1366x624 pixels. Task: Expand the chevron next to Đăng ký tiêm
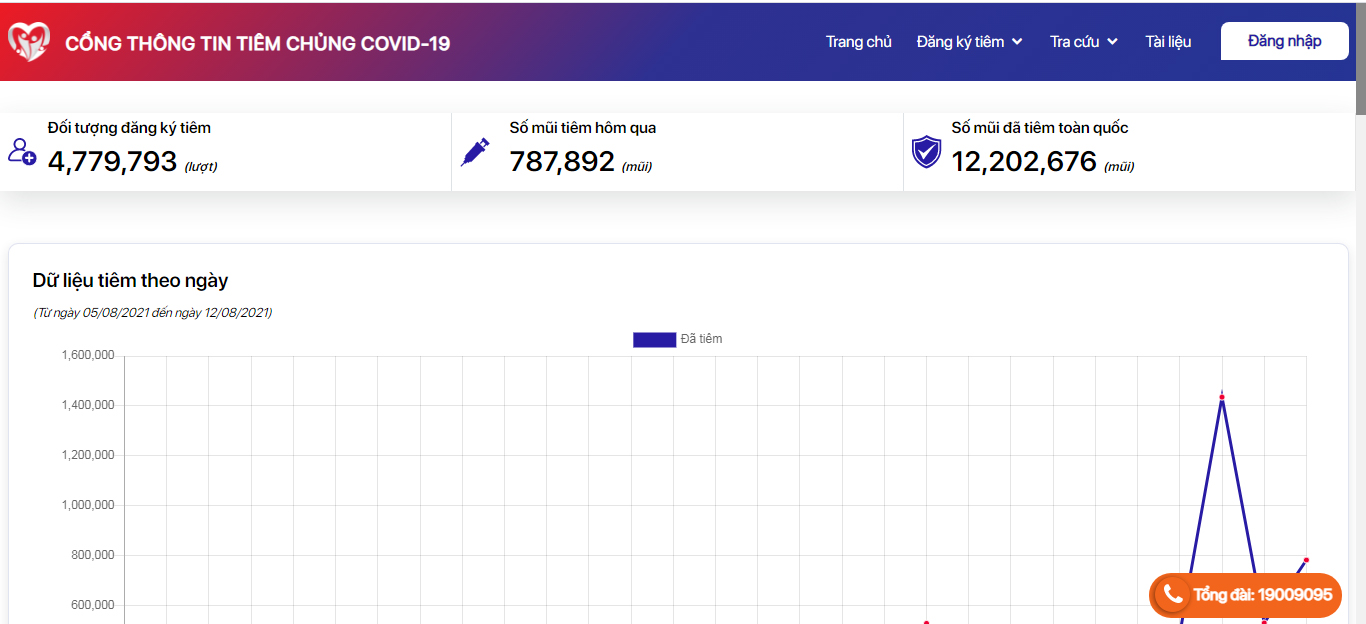(x=1017, y=42)
